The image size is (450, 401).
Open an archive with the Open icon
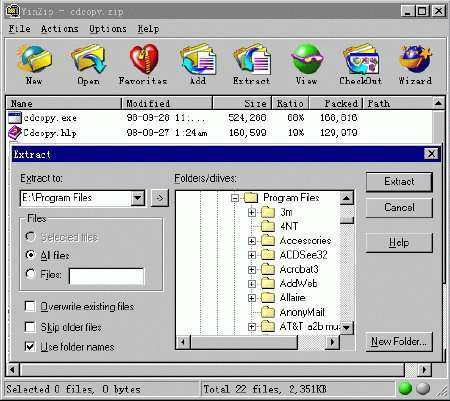coord(88,64)
